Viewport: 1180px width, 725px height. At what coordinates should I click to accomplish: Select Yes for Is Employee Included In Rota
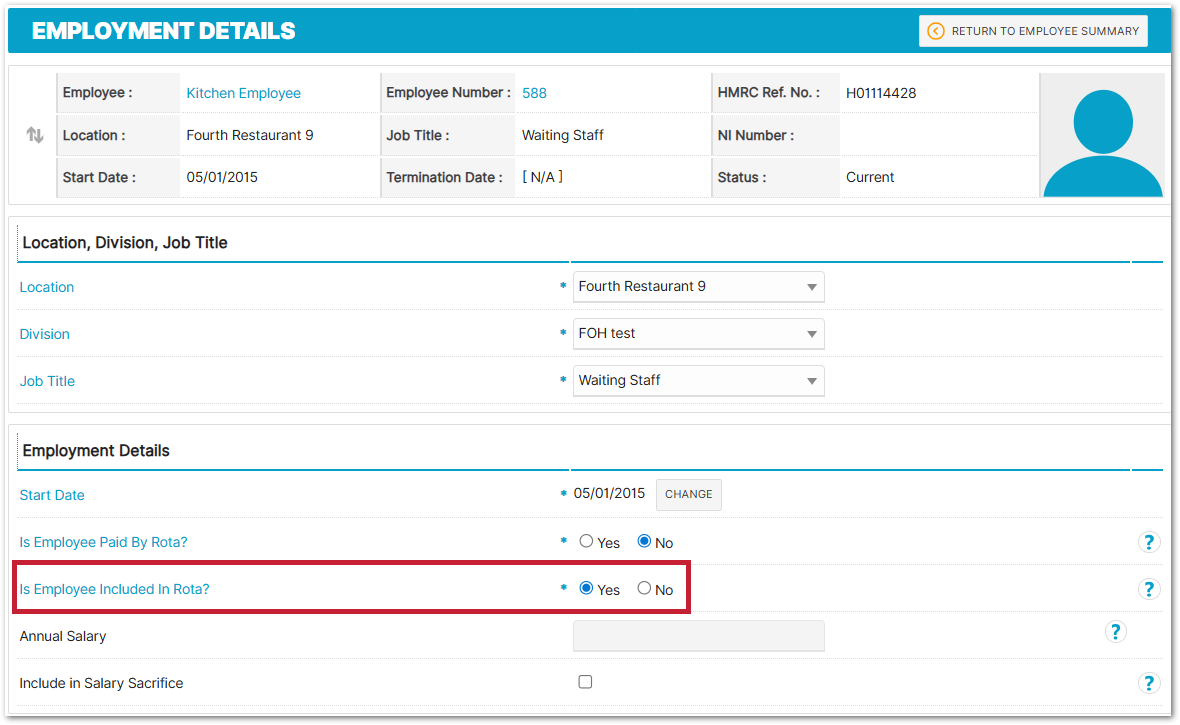click(586, 588)
